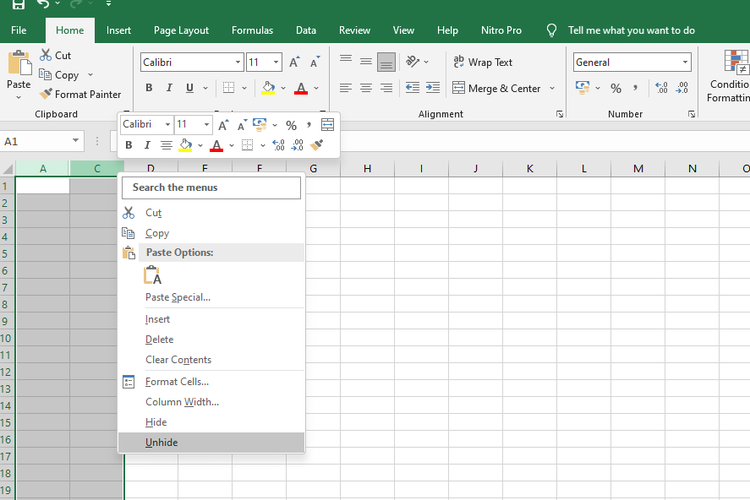
Task: Open the ribbon Borders button
Action: coord(229,88)
